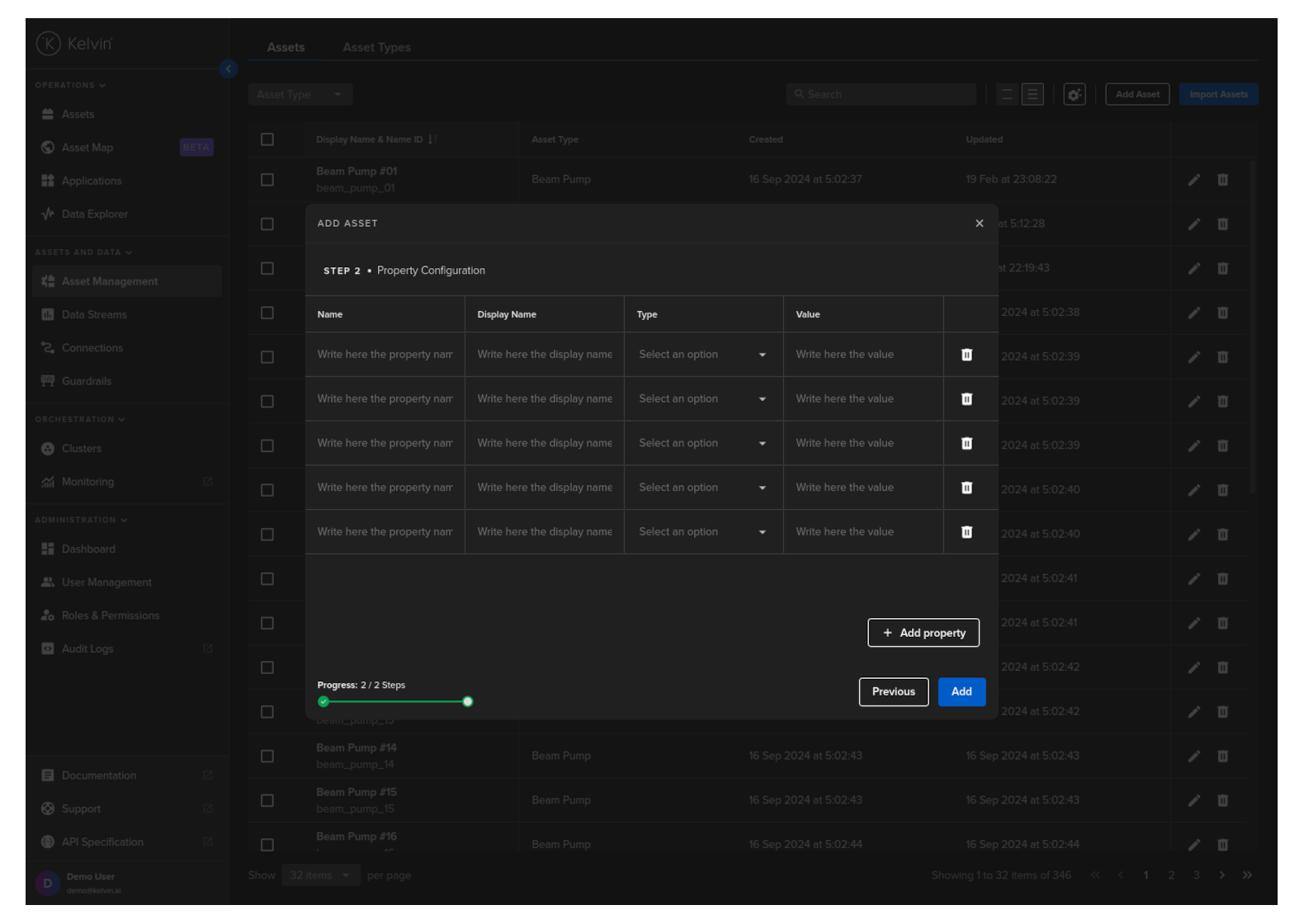Toggle the select-all checkbox in table header

(267, 139)
